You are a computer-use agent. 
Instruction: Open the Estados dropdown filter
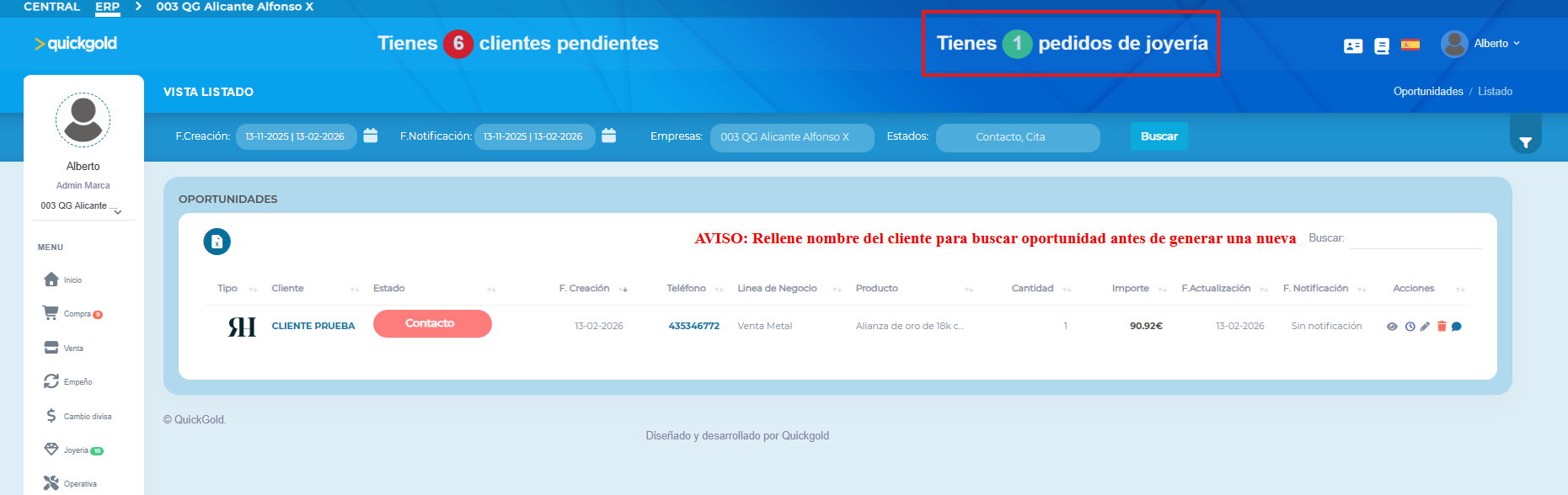1017,137
